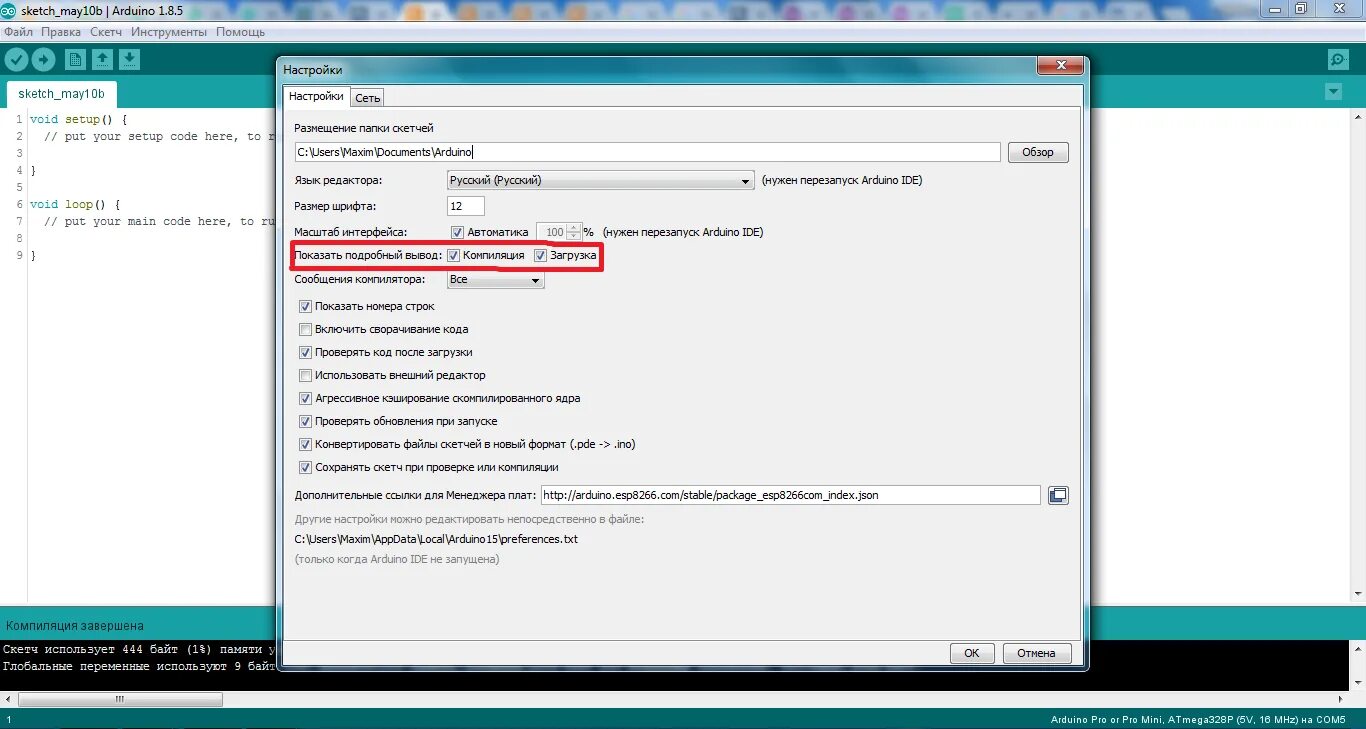The width and height of the screenshot is (1366, 729).
Task: Open the Скетч menu
Action: pyautogui.click(x=106, y=32)
